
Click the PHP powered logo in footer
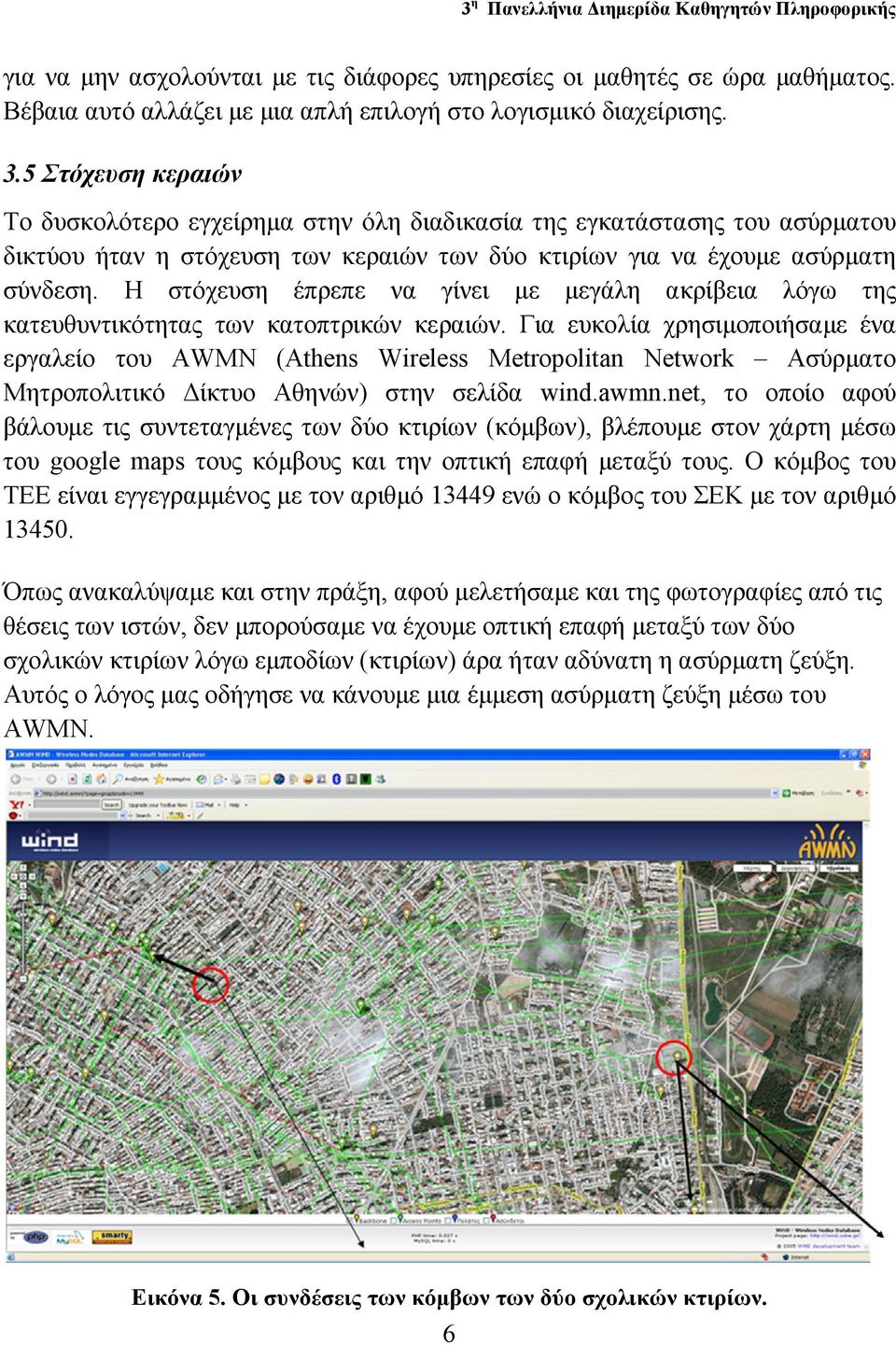[x=35, y=1237]
